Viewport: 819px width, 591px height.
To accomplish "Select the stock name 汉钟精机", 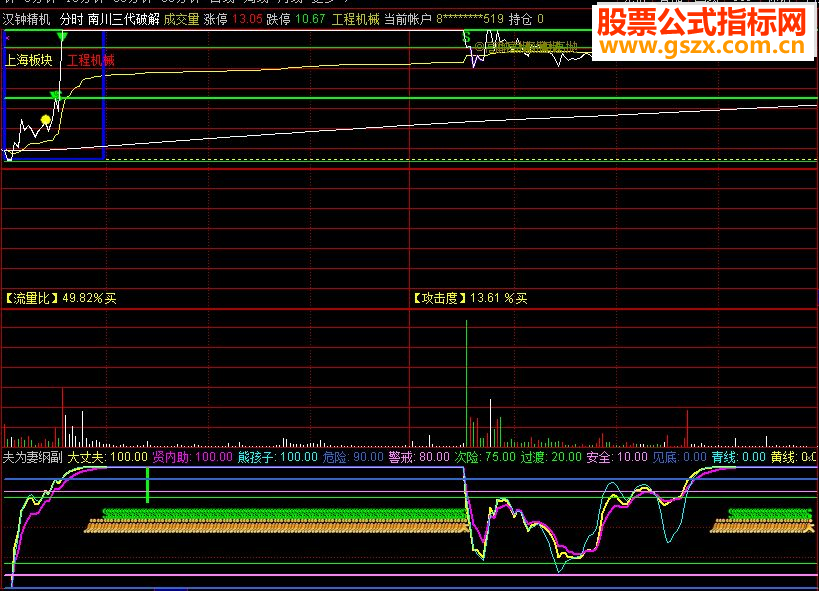I will pyautogui.click(x=26, y=19).
